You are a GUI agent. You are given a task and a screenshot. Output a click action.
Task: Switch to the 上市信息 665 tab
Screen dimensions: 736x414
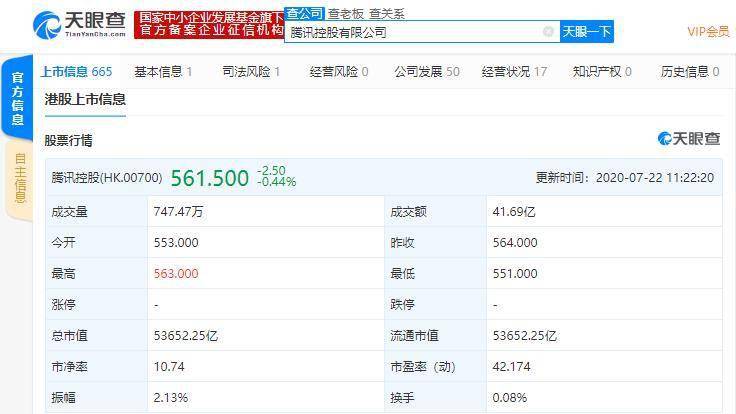click(x=77, y=71)
